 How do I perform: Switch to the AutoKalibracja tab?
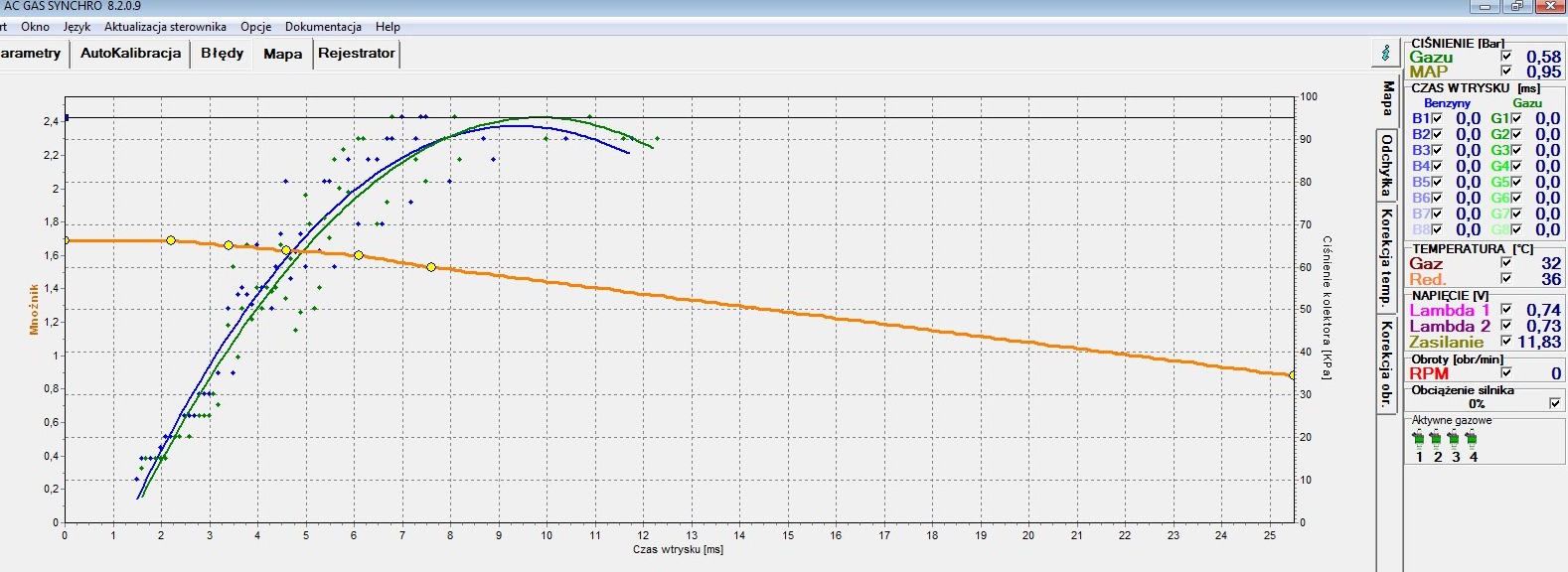click(x=130, y=54)
